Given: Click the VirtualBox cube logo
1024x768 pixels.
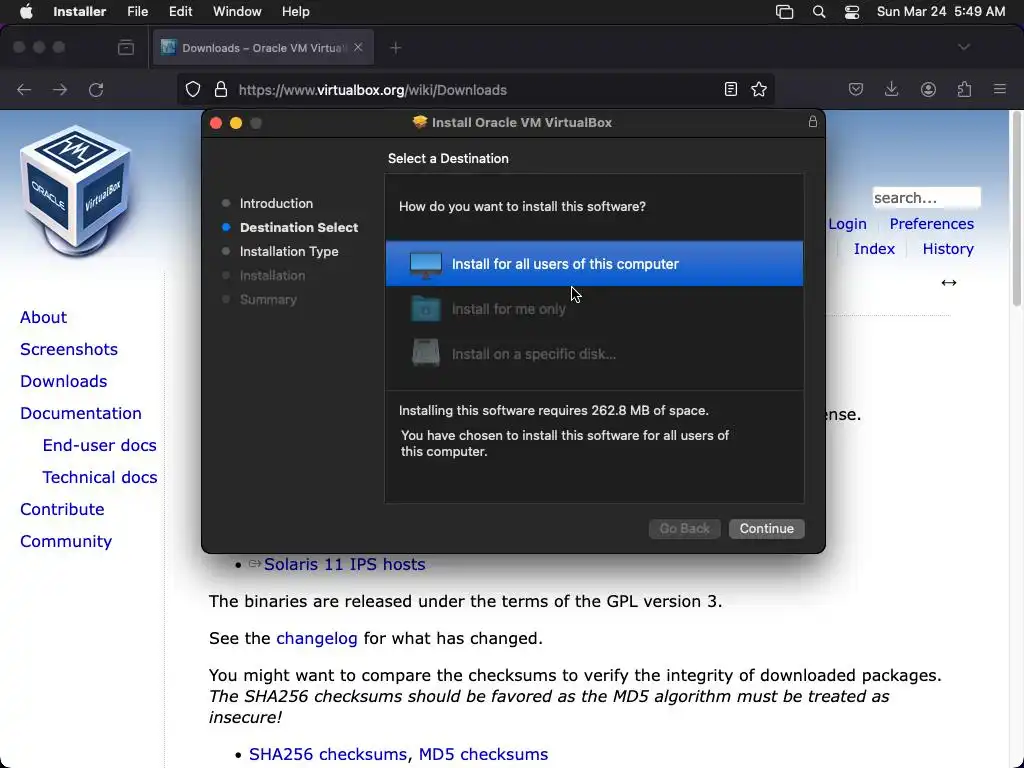Looking at the screenshot, I should pyautogui.click(x=76, y=191).
